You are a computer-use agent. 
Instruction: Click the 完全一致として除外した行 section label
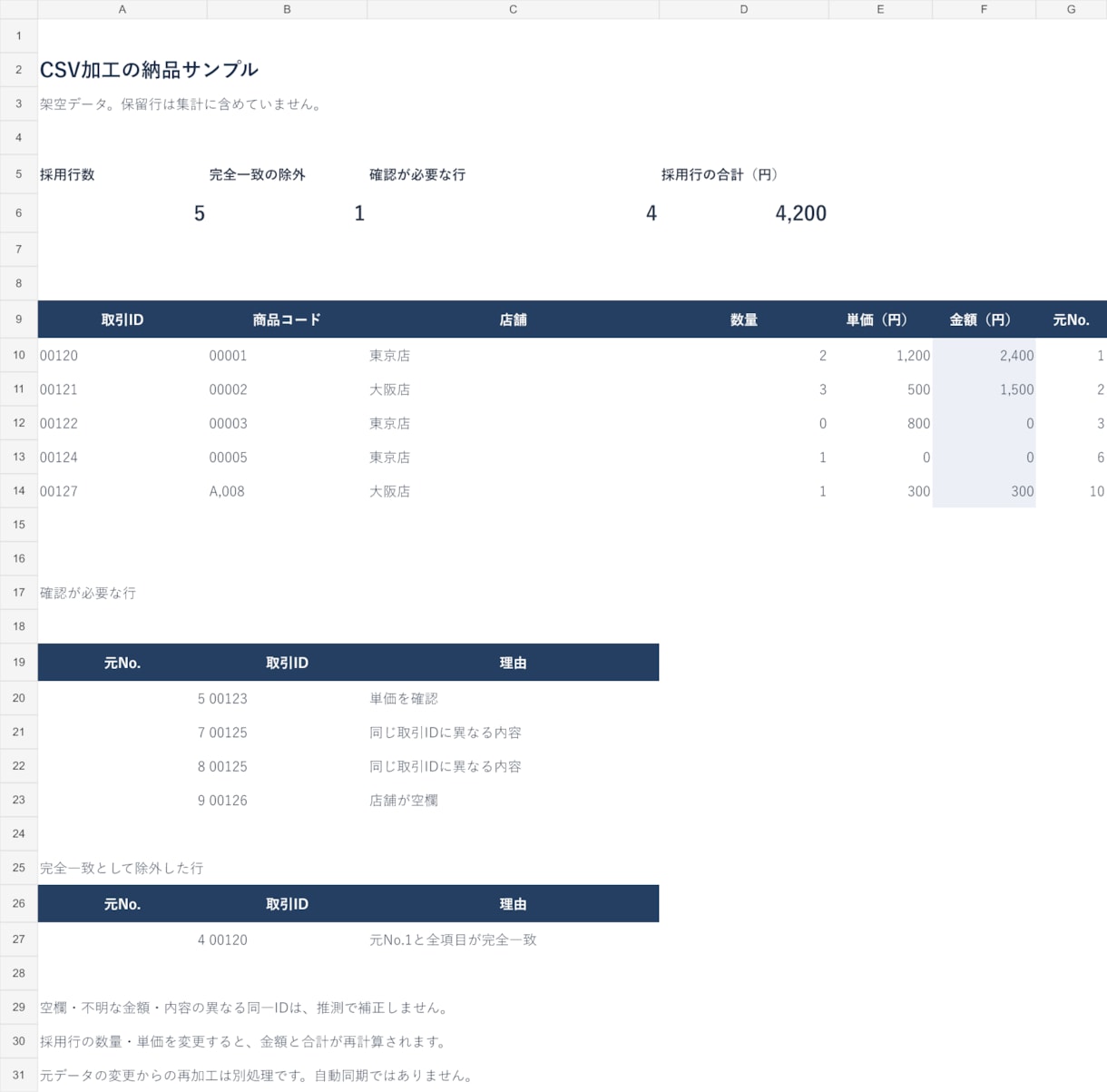(122, 868)
